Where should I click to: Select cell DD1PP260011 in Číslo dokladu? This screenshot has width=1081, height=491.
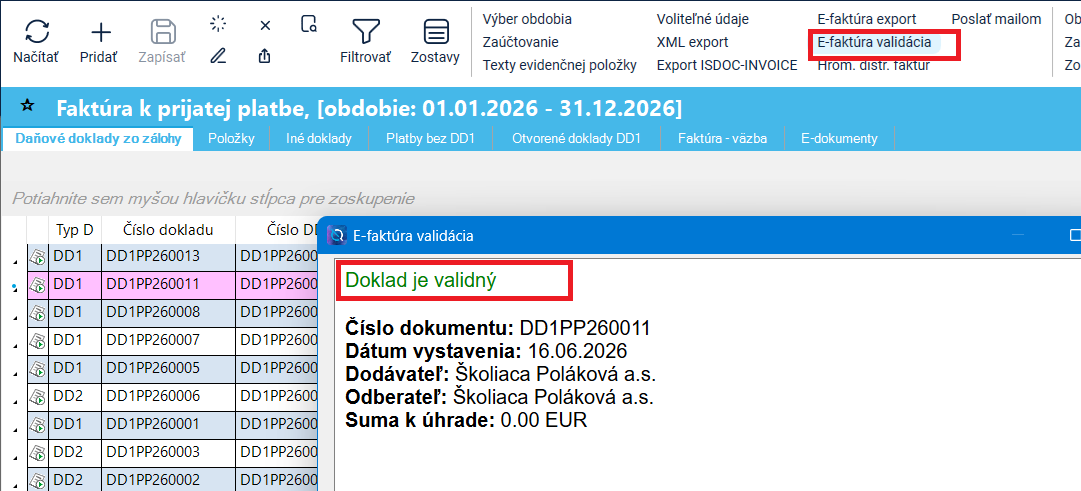(x=168, y=284)
